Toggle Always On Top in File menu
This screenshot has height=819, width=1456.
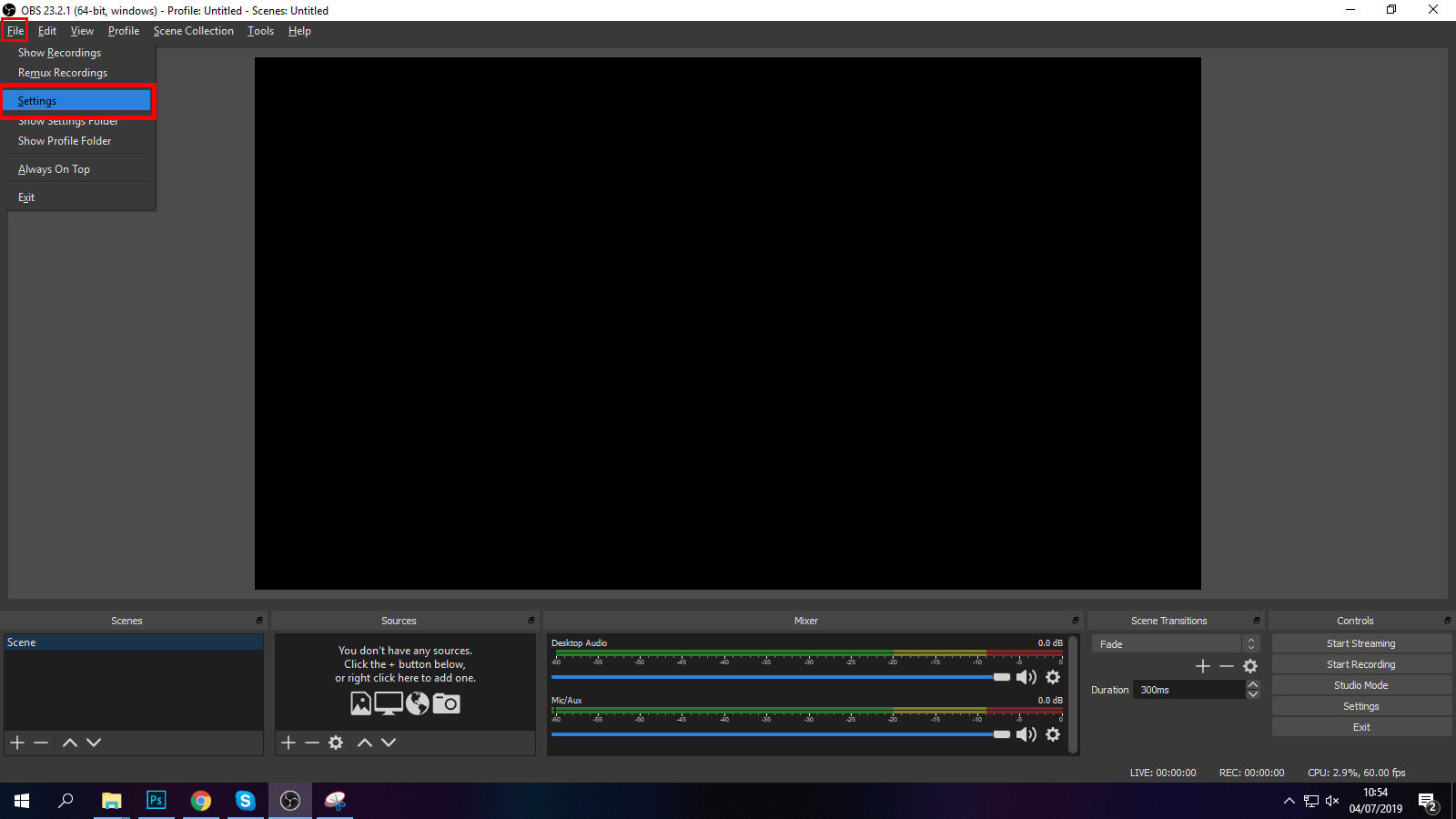[54, 169]
